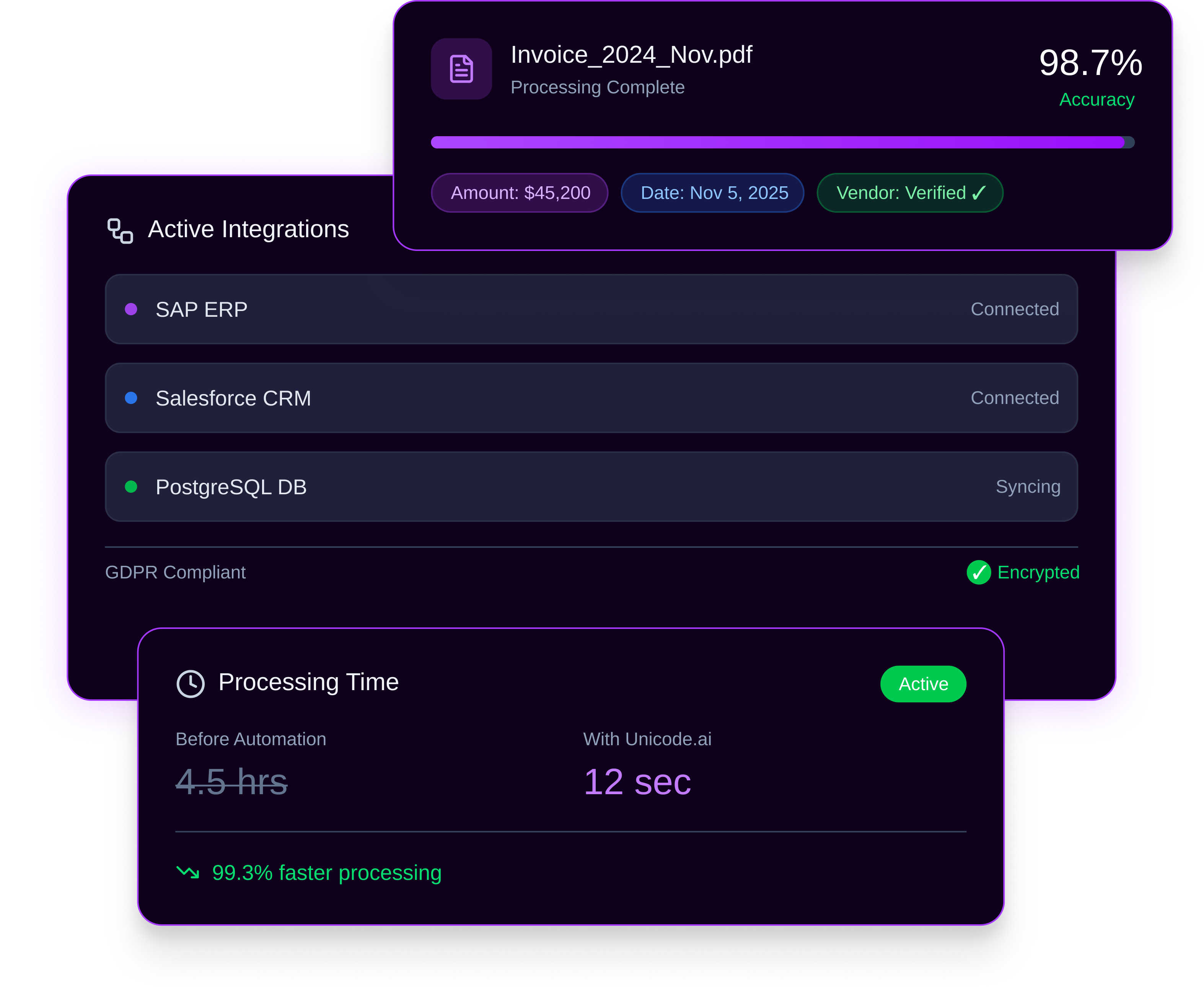Select the purple status dot for SAP ERP

point(132,309)
